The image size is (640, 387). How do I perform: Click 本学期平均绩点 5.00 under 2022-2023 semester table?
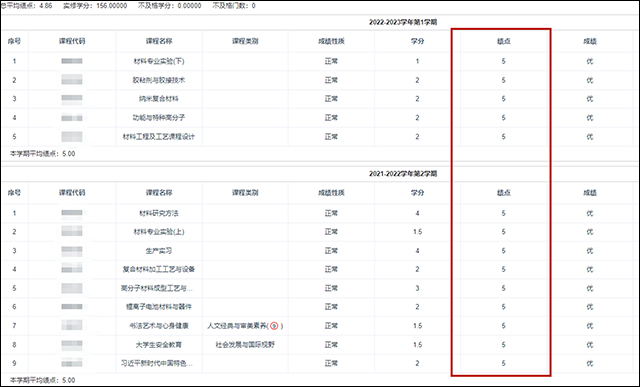click(42, 154)
